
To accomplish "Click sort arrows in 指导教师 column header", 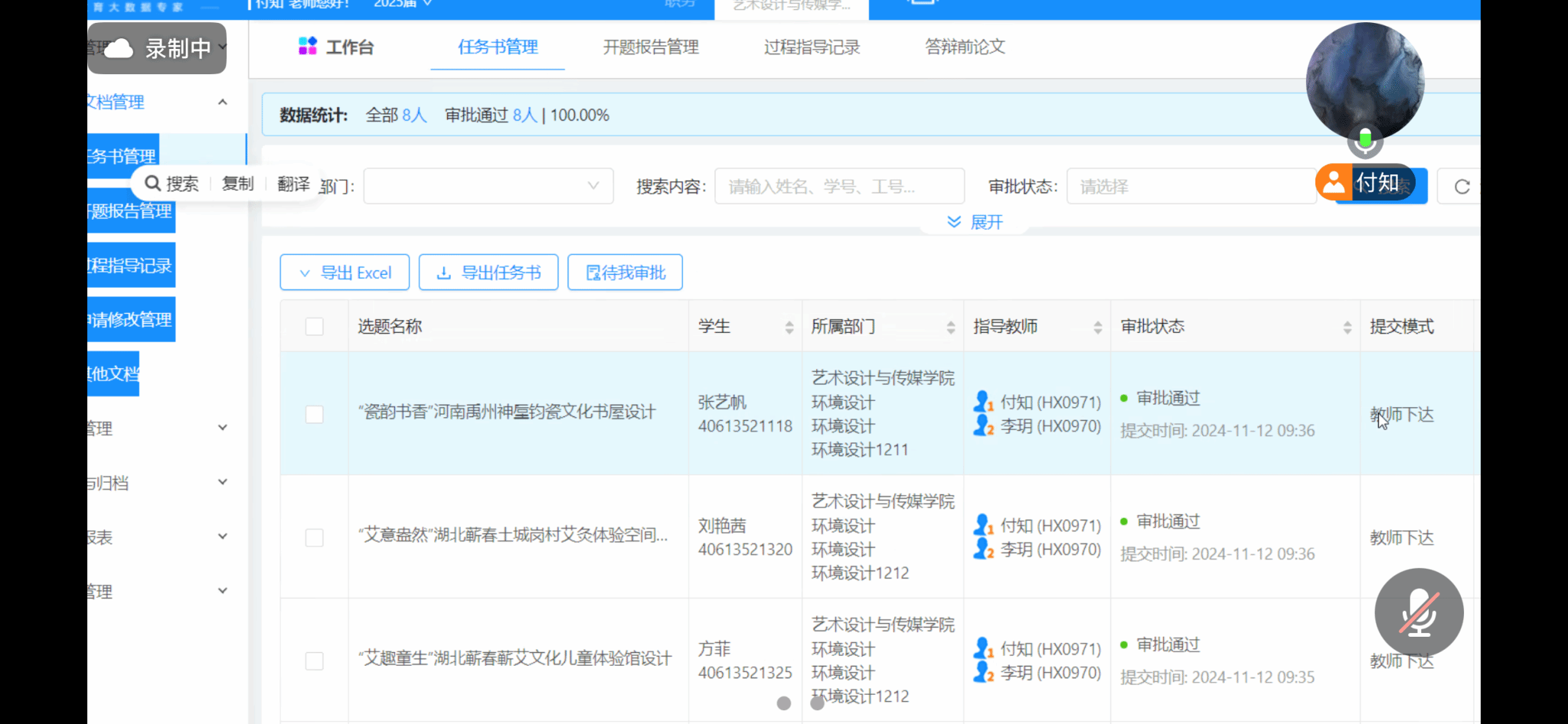I will click(1097, 328).
